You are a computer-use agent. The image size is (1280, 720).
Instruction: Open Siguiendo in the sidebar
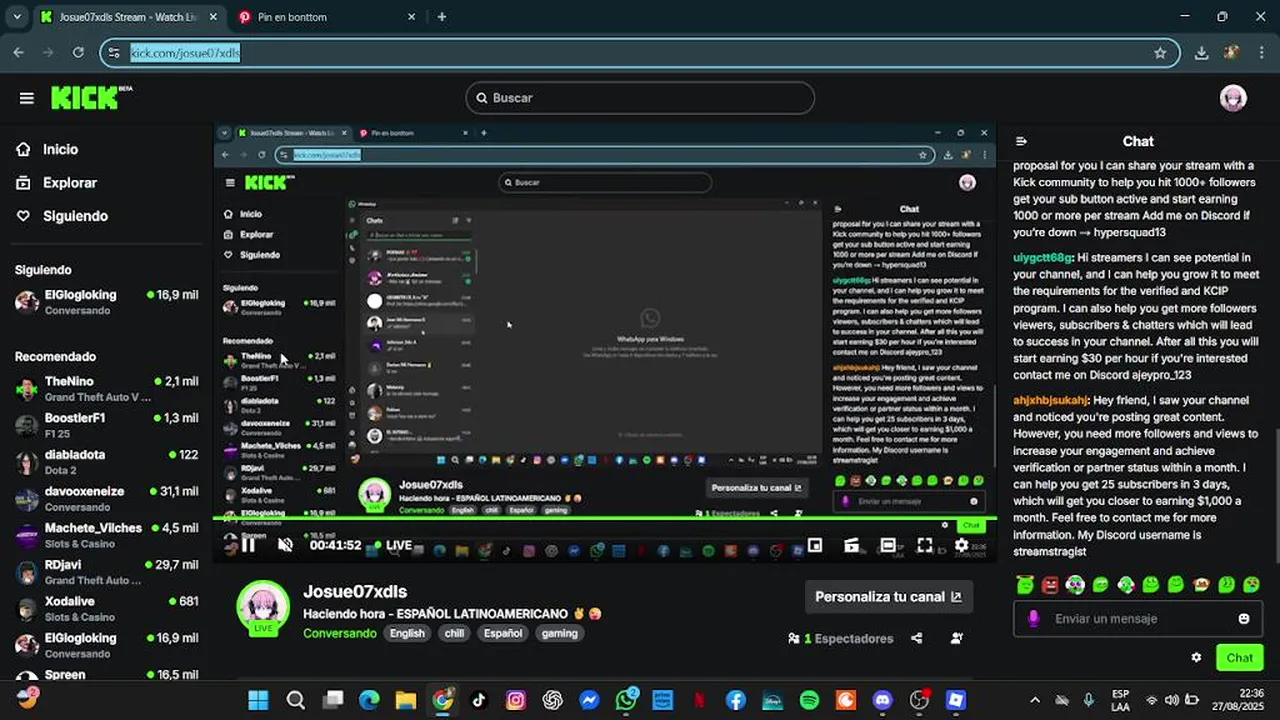point(75,216)
